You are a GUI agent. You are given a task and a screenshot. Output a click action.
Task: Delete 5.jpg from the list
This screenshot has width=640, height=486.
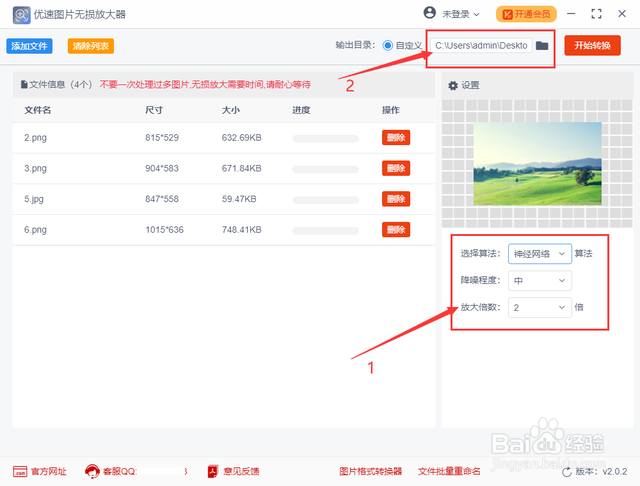point(396,199)
